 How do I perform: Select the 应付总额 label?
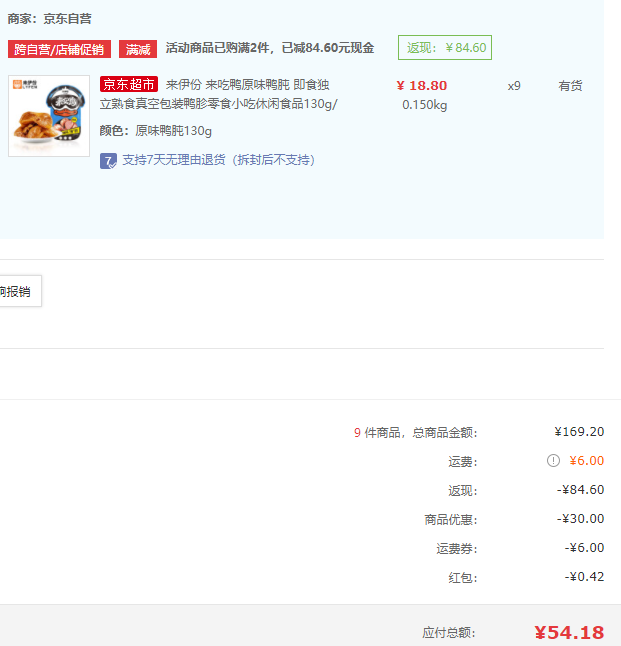[449, 633]
